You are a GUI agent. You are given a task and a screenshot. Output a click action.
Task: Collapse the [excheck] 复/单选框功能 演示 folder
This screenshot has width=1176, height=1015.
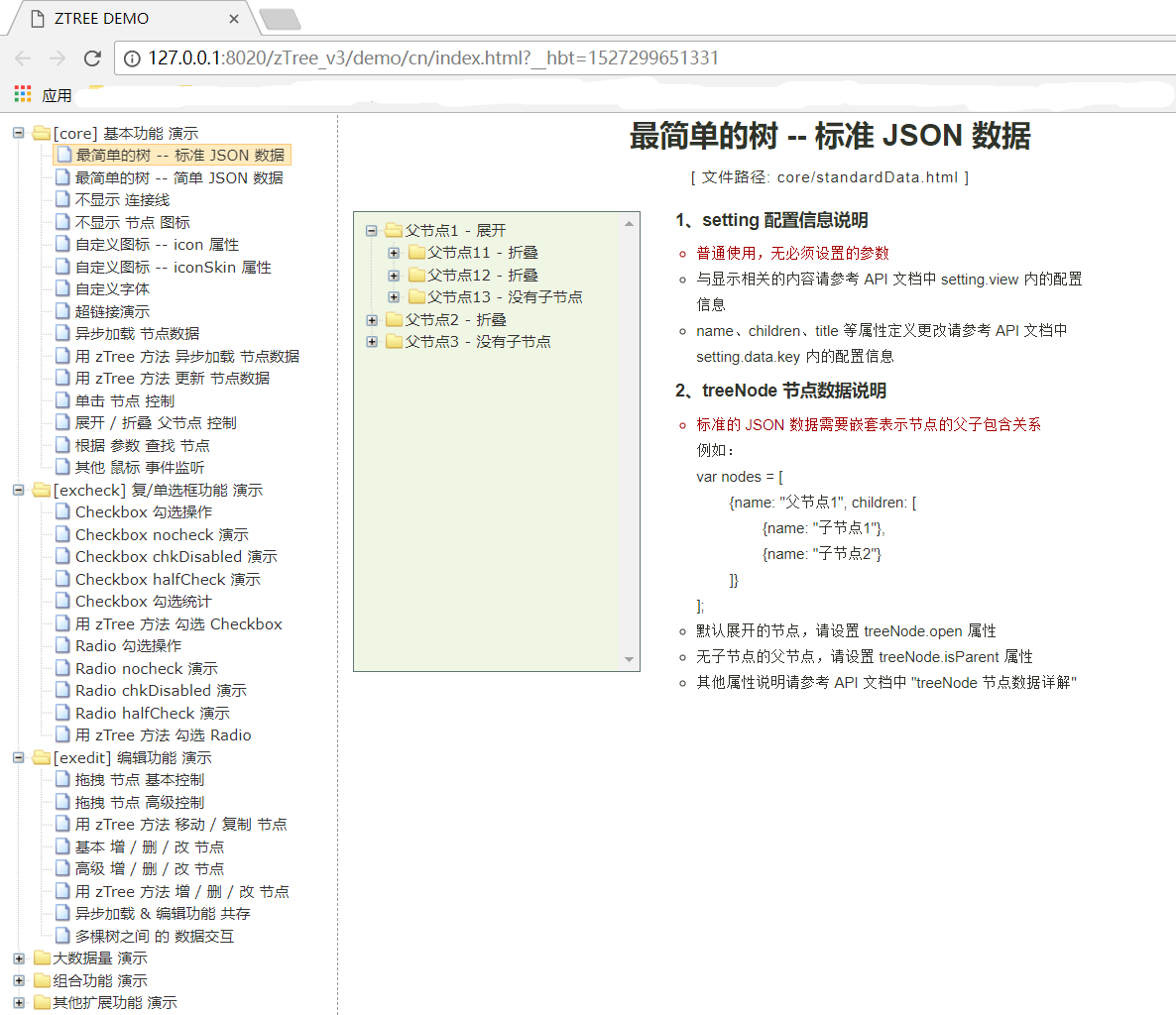click(x=19, y=491)
